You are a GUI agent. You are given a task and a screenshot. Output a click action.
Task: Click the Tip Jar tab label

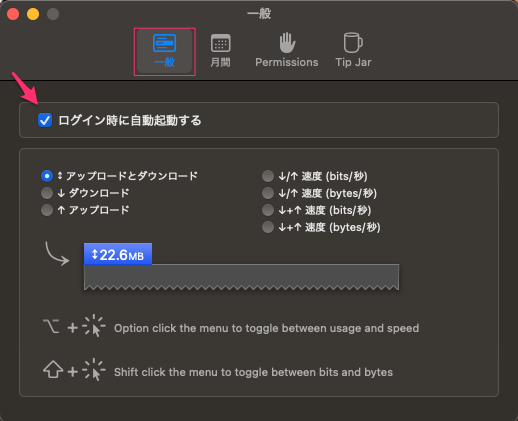353,62
